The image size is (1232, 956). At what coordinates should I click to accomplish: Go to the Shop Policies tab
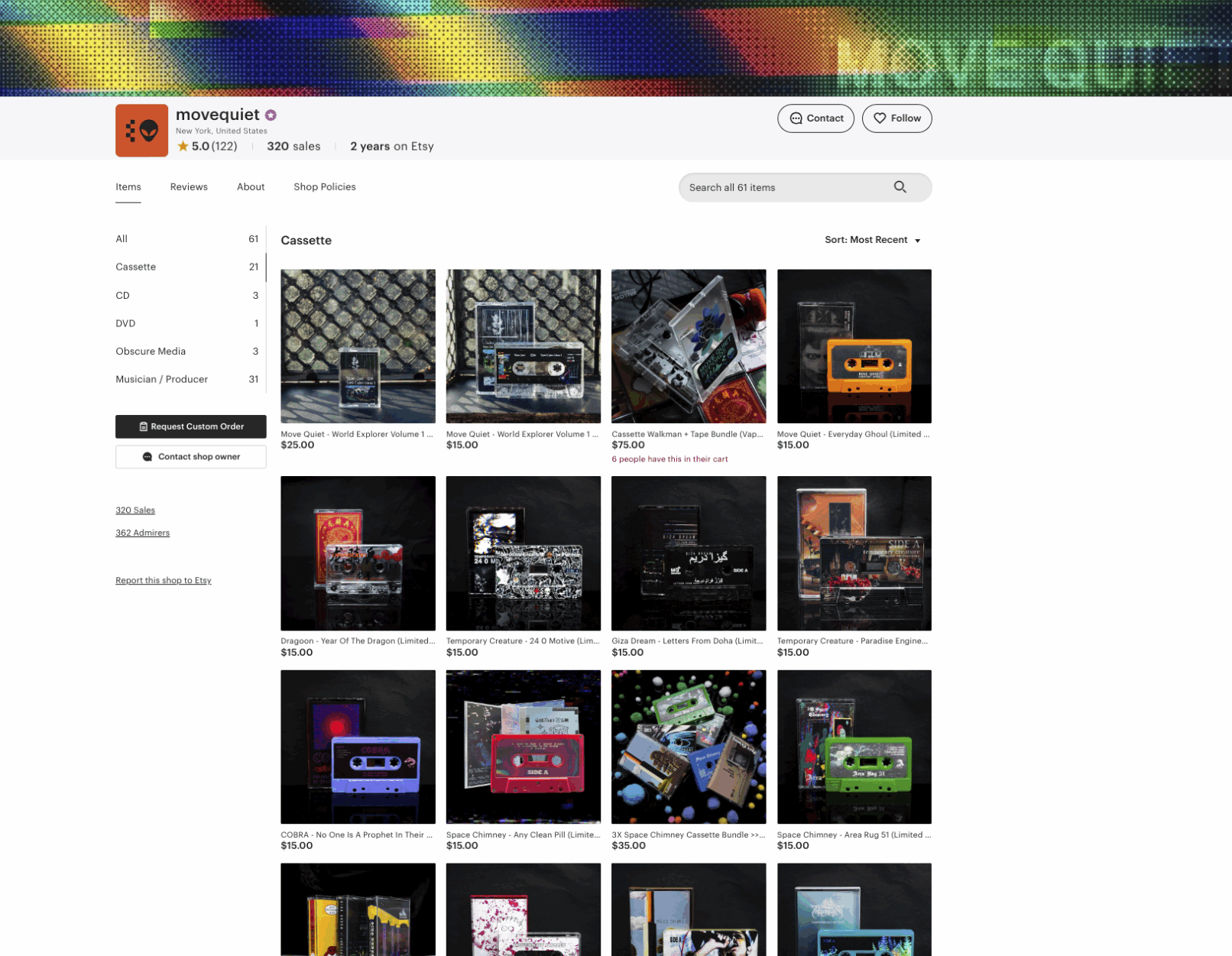(x=324, y=187)
